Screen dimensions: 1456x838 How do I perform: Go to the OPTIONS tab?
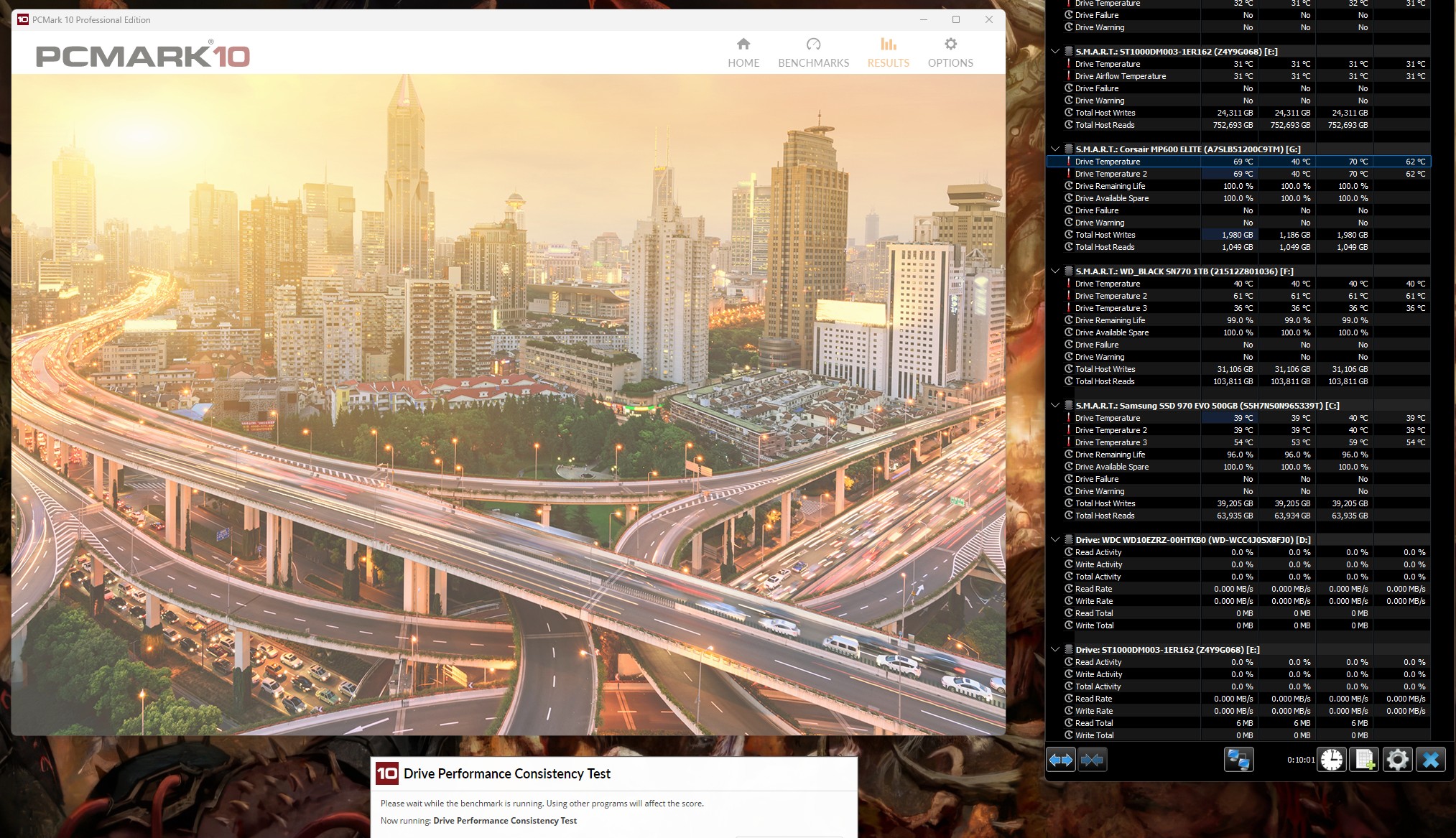pos(950,53)
